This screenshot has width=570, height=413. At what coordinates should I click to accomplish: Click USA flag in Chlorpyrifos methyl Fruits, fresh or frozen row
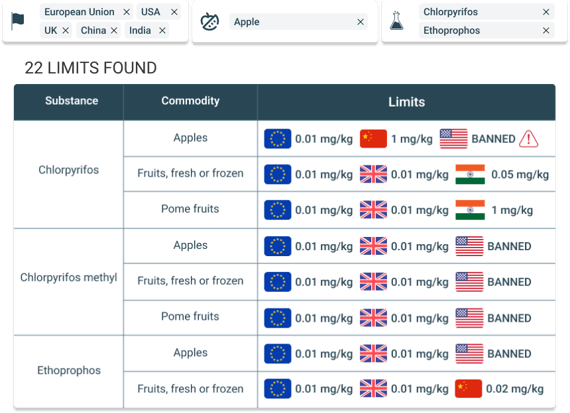pyautogui.click(x=469, y=282)
